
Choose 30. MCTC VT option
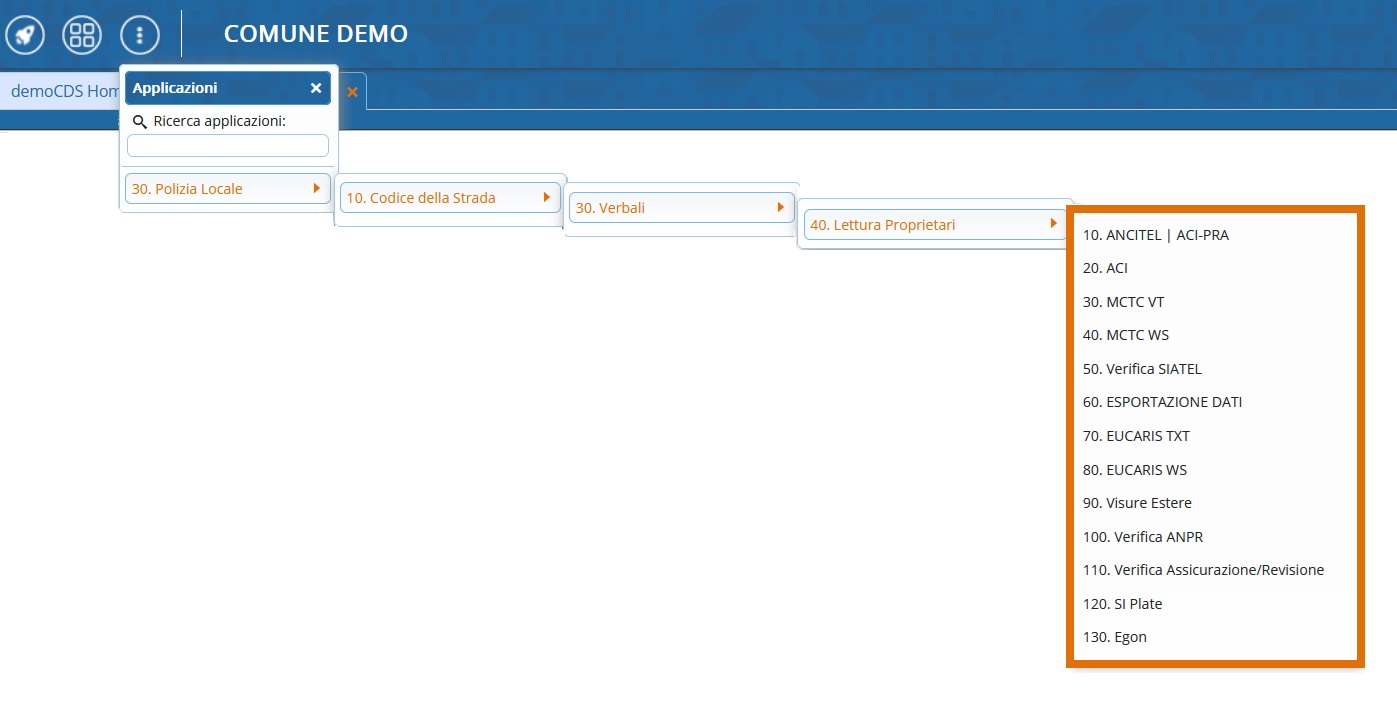pos(1123,302)
